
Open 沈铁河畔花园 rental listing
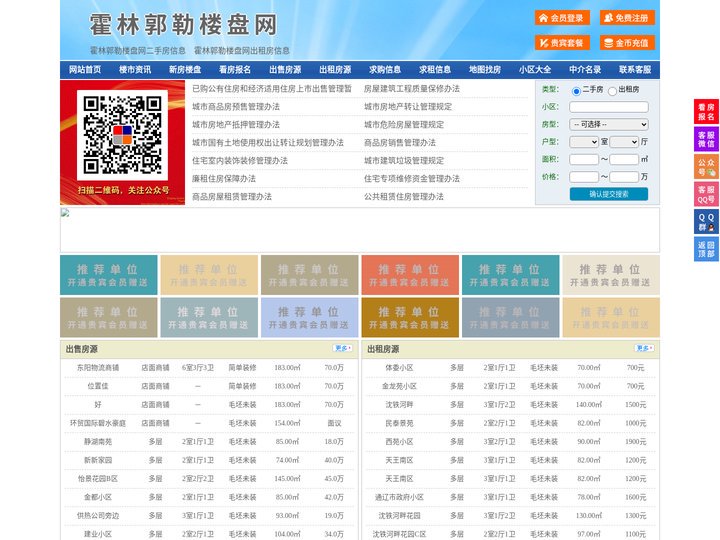coord(399,516)
